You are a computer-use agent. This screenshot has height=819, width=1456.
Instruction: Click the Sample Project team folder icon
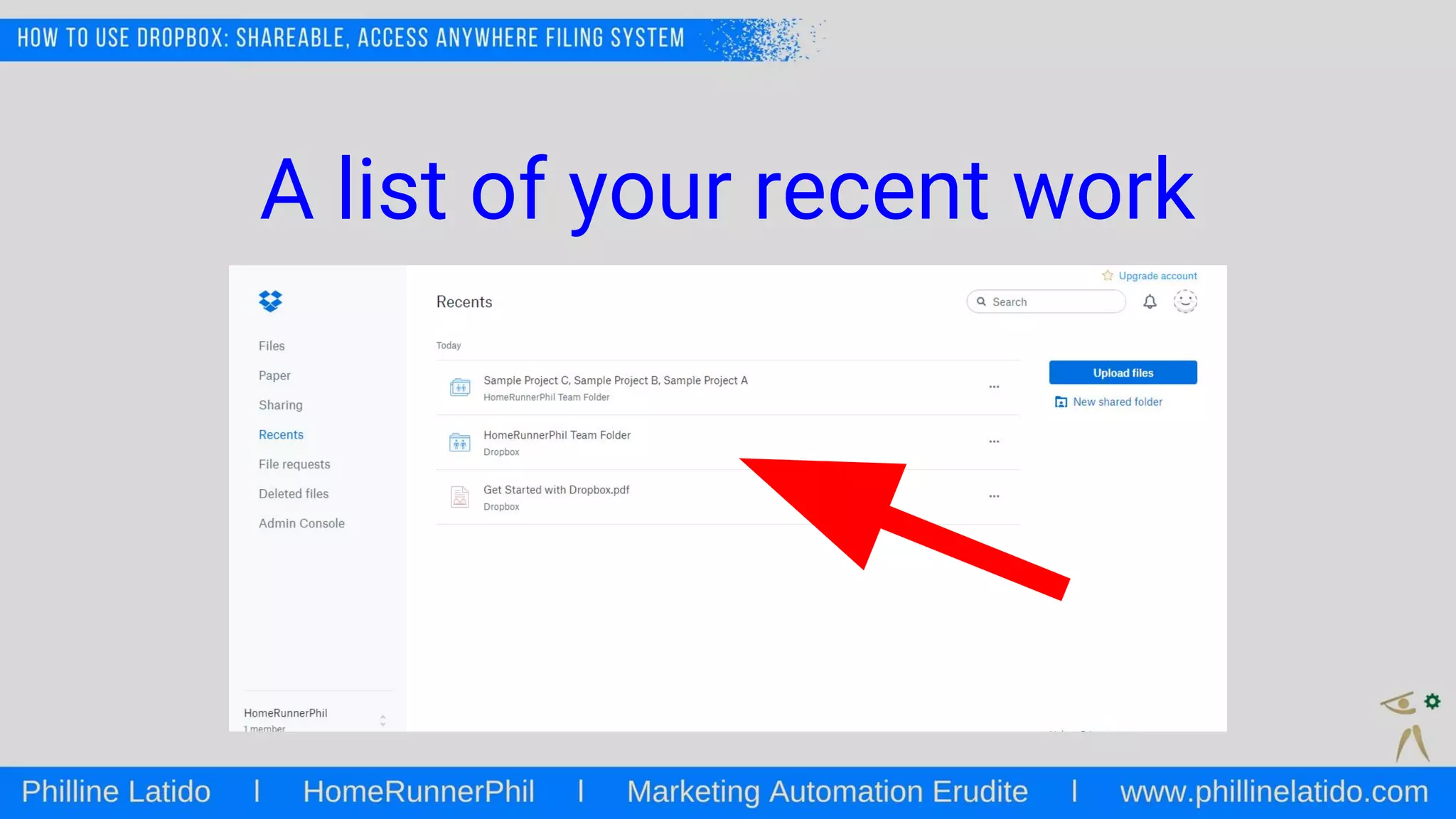point(460,387)
